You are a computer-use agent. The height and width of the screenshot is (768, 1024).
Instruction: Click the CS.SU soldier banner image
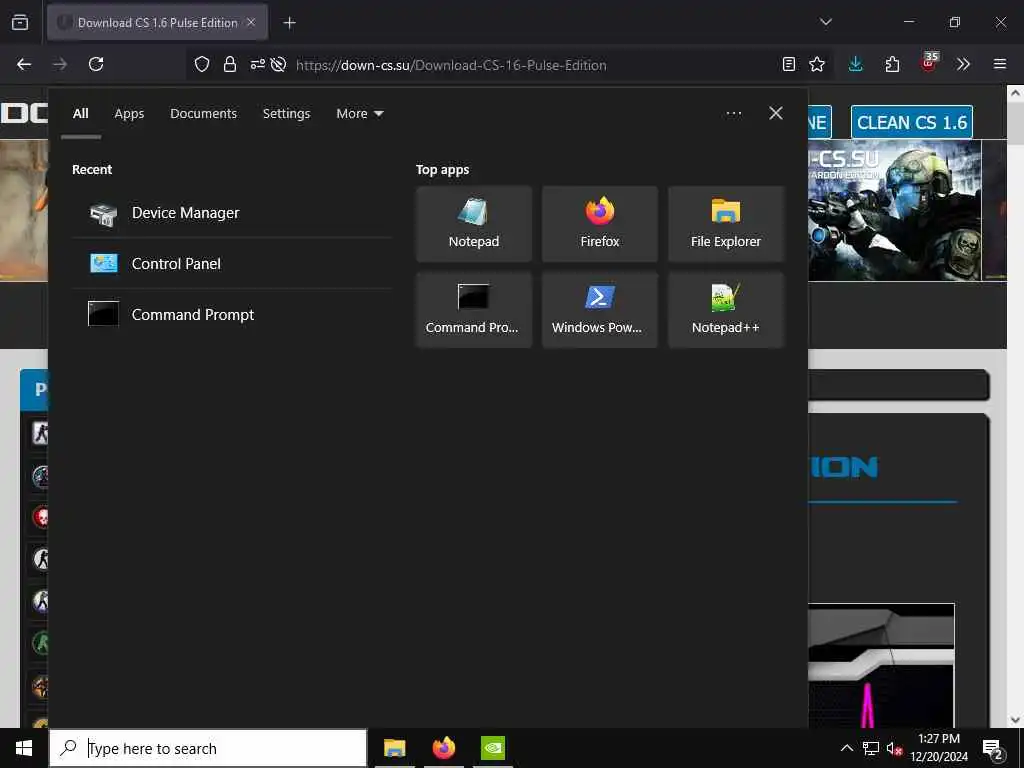(895, 210)
